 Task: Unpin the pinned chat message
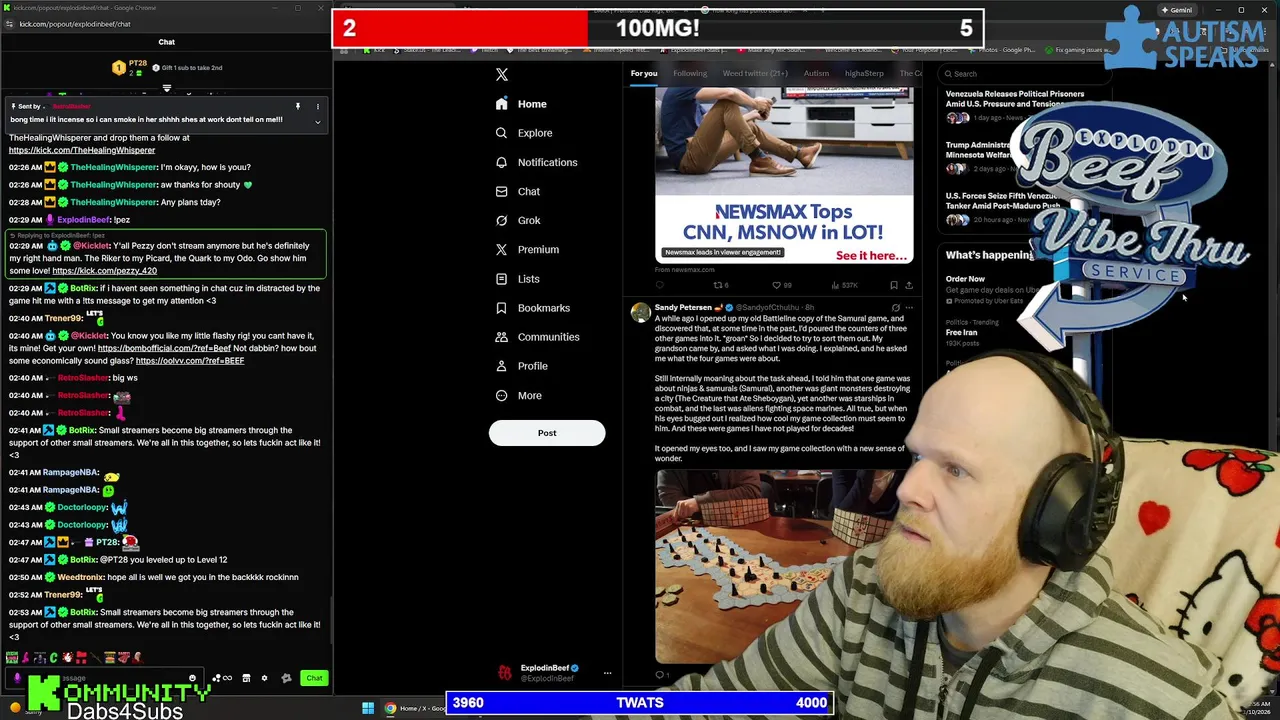tap(297, 106)
